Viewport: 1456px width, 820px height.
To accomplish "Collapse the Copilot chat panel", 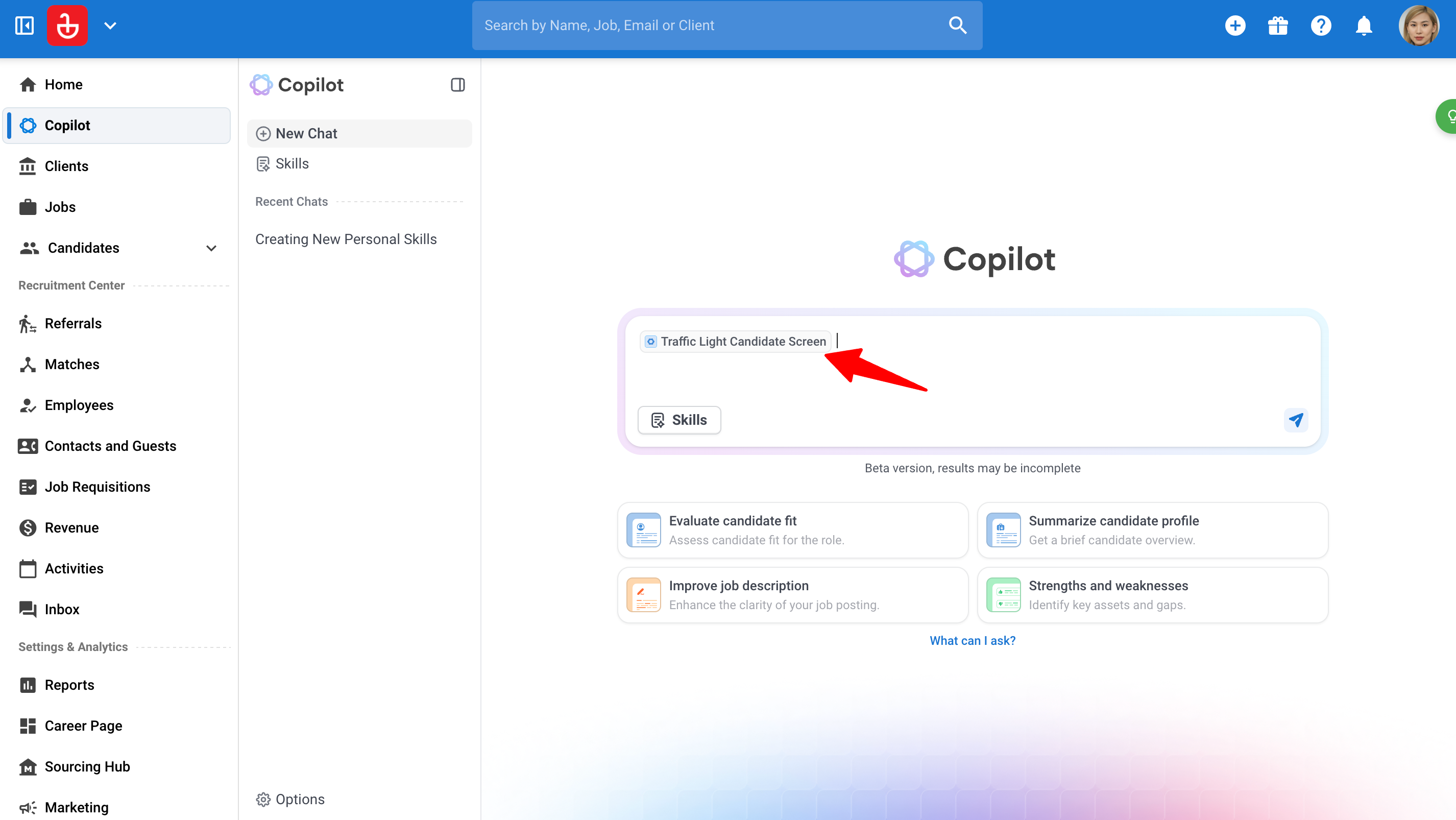I will [x=458, y=85].
